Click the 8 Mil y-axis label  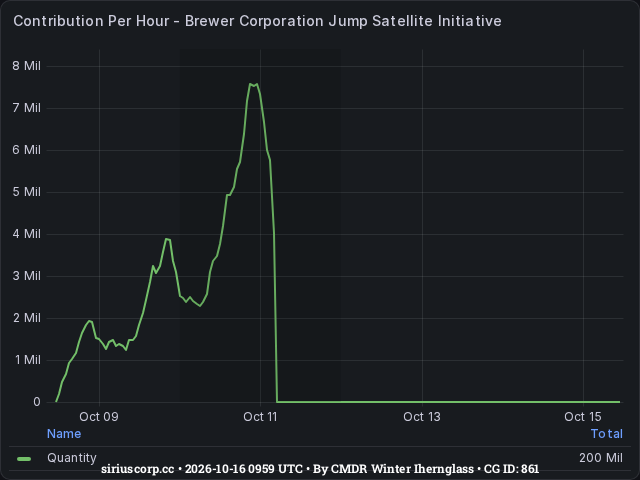point(27,66)
